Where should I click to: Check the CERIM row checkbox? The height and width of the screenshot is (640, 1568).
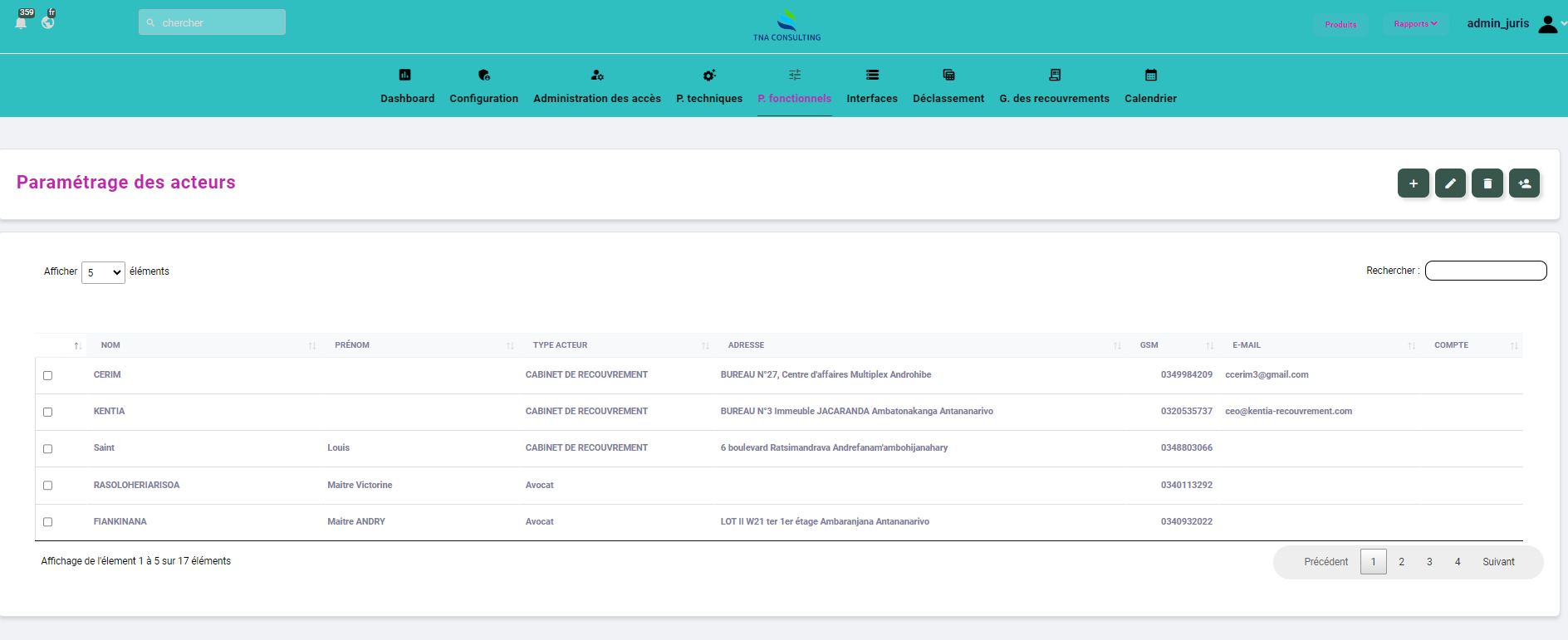[48, 375]
